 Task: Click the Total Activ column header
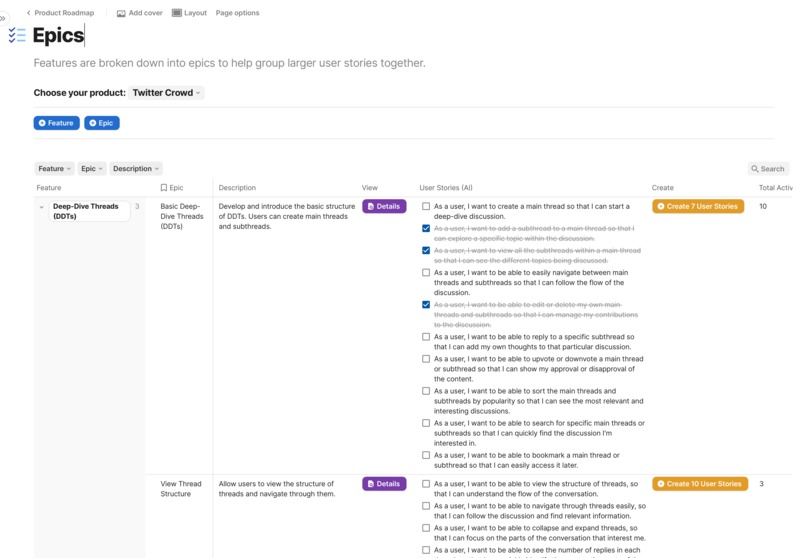[776, 188]
